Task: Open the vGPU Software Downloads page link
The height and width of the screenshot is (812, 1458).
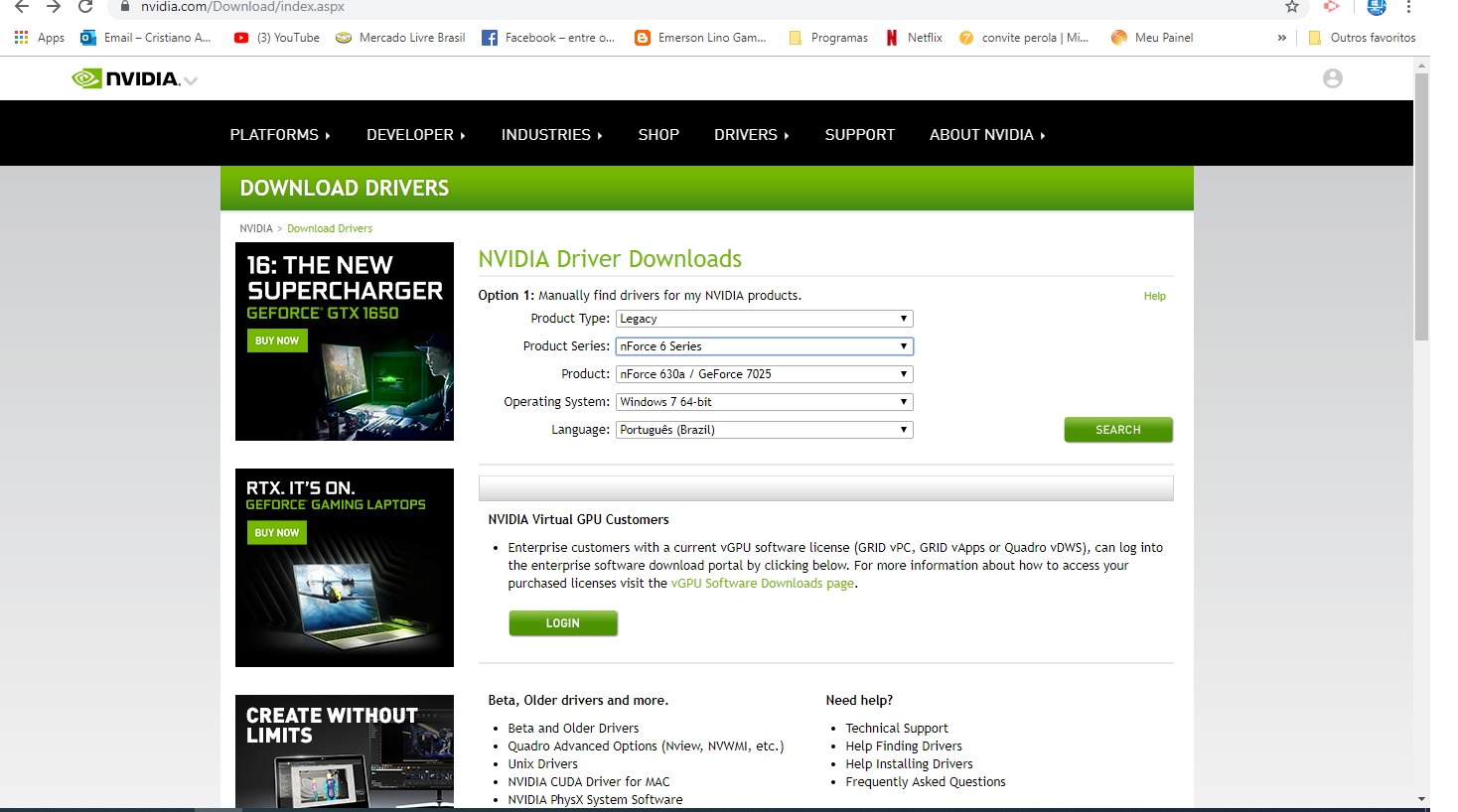Action: point(762,583)
